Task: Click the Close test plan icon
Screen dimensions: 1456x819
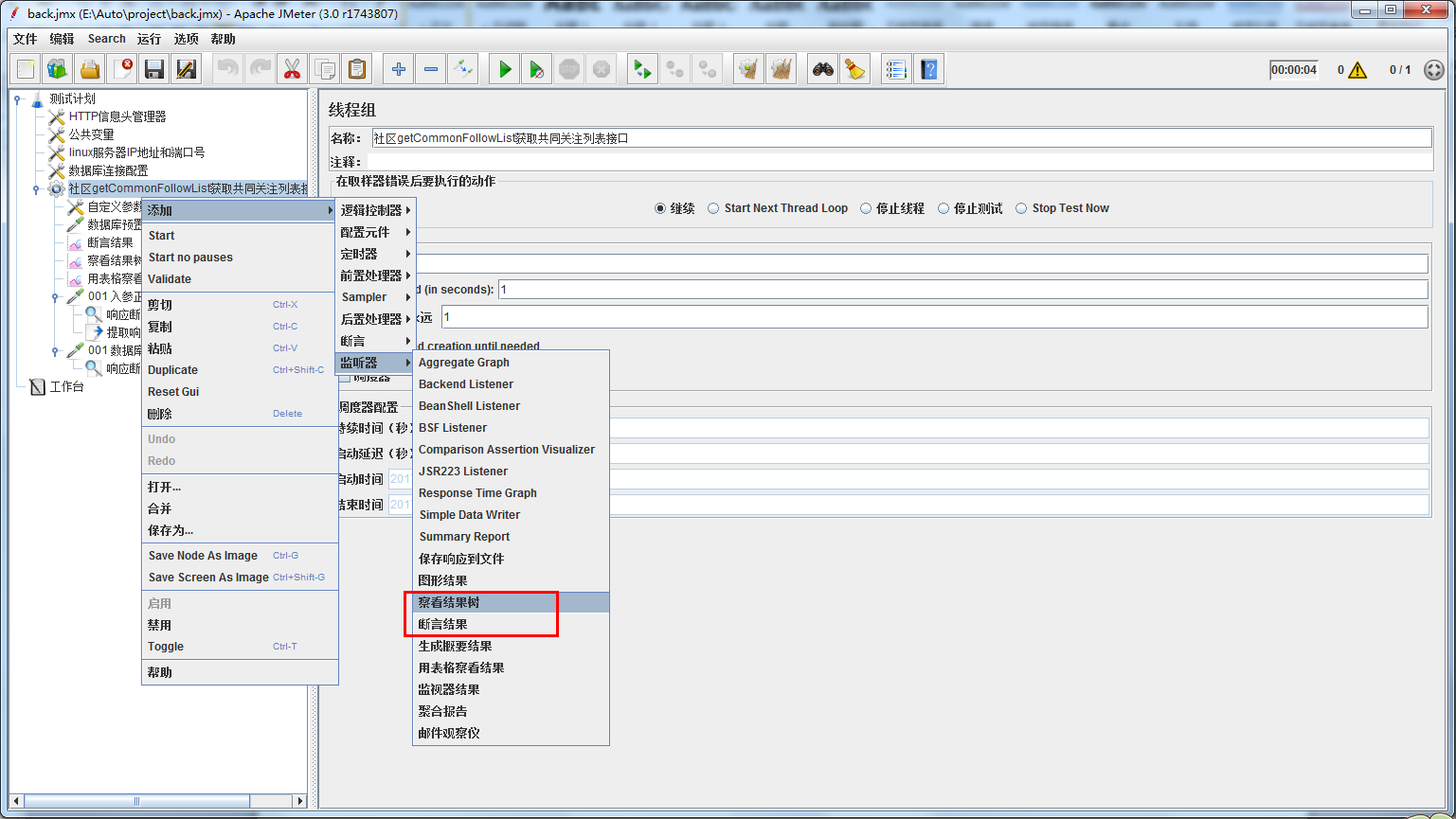Action: pos(122,69)
